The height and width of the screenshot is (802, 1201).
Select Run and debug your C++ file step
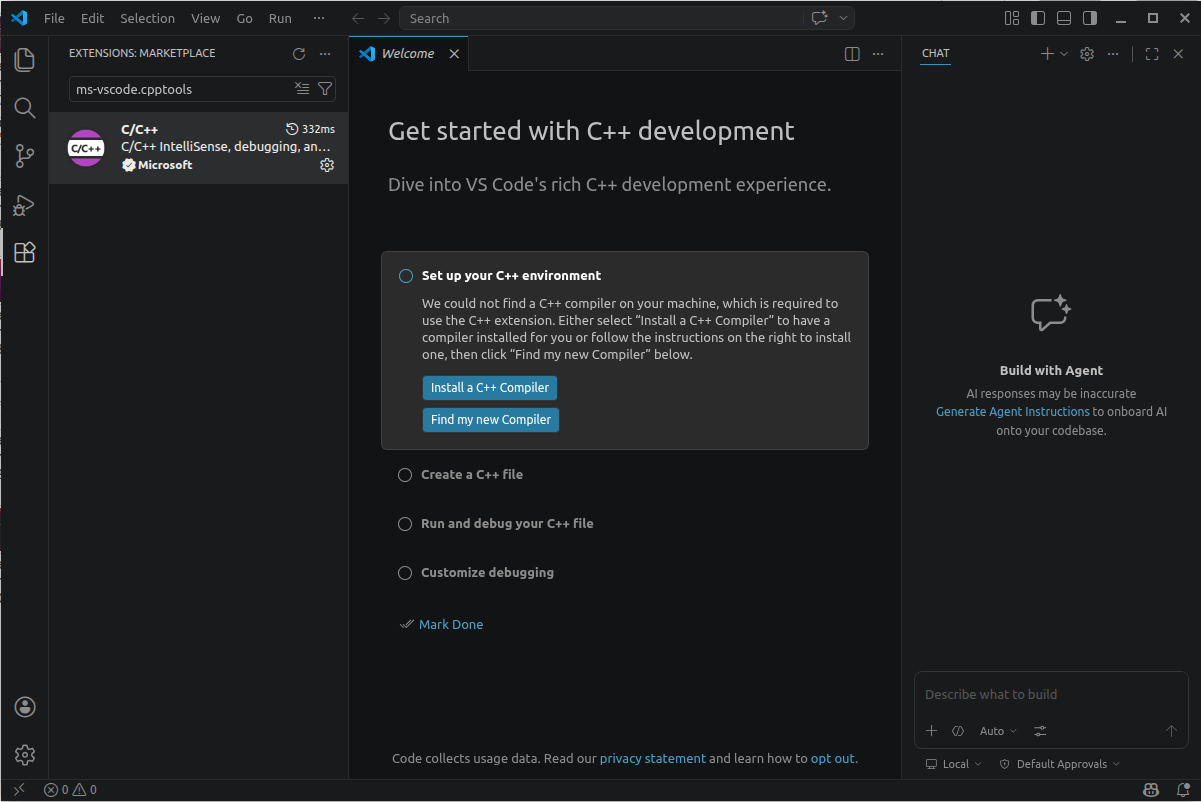507,524
